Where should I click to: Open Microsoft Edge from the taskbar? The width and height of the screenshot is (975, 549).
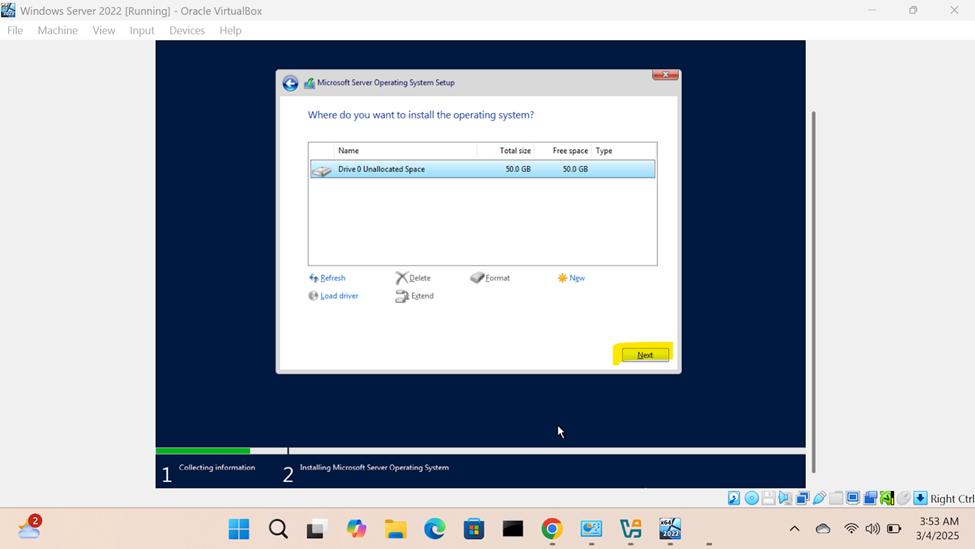[435, 529]
